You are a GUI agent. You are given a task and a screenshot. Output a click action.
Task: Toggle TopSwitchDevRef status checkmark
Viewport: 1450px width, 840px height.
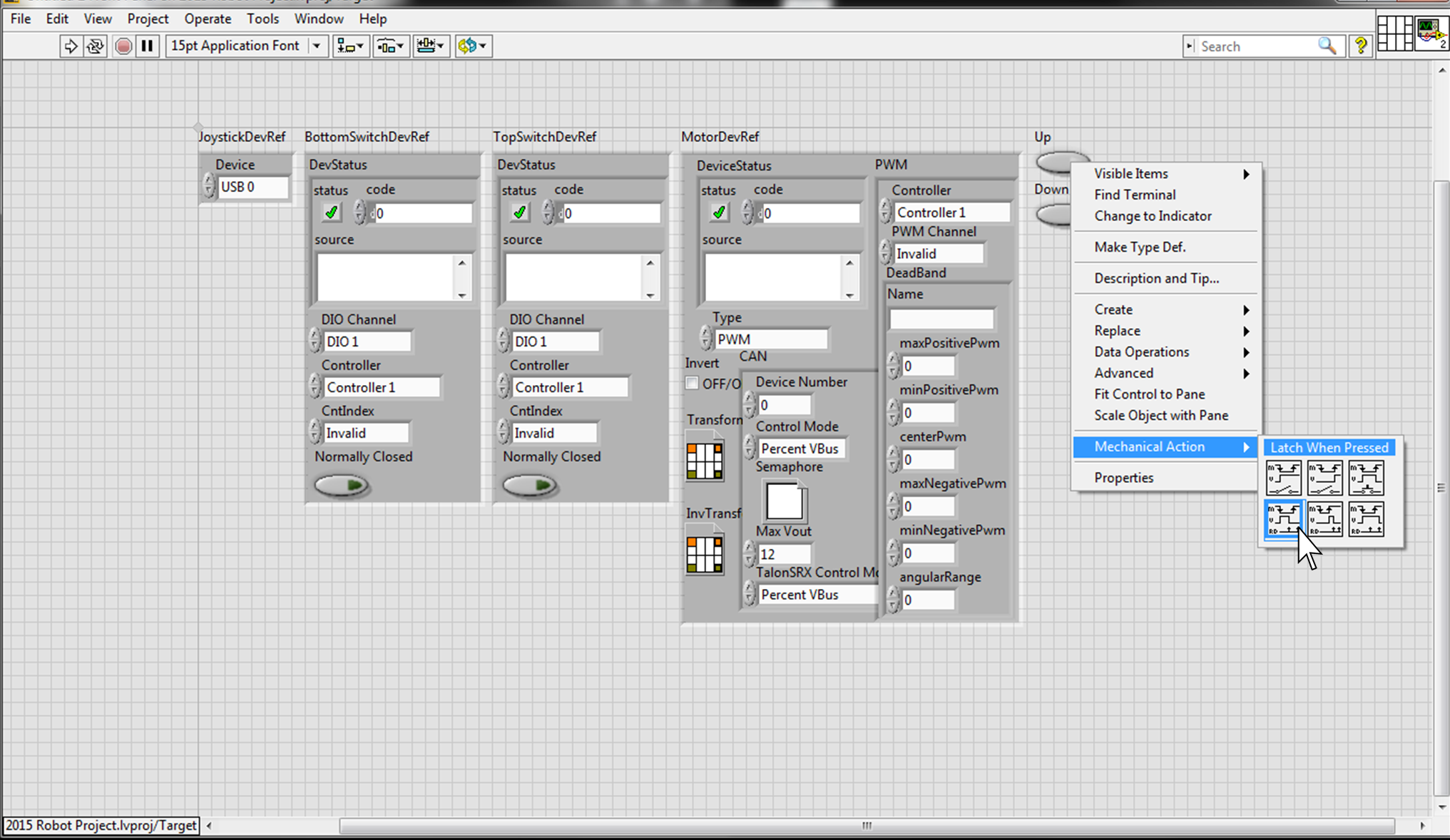tap(519, 212)
